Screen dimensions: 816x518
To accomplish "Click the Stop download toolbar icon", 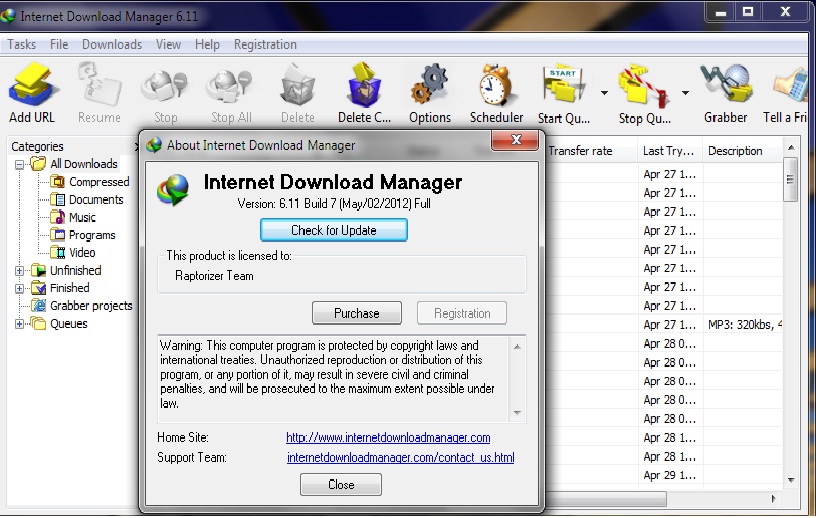I will [165, 86].
